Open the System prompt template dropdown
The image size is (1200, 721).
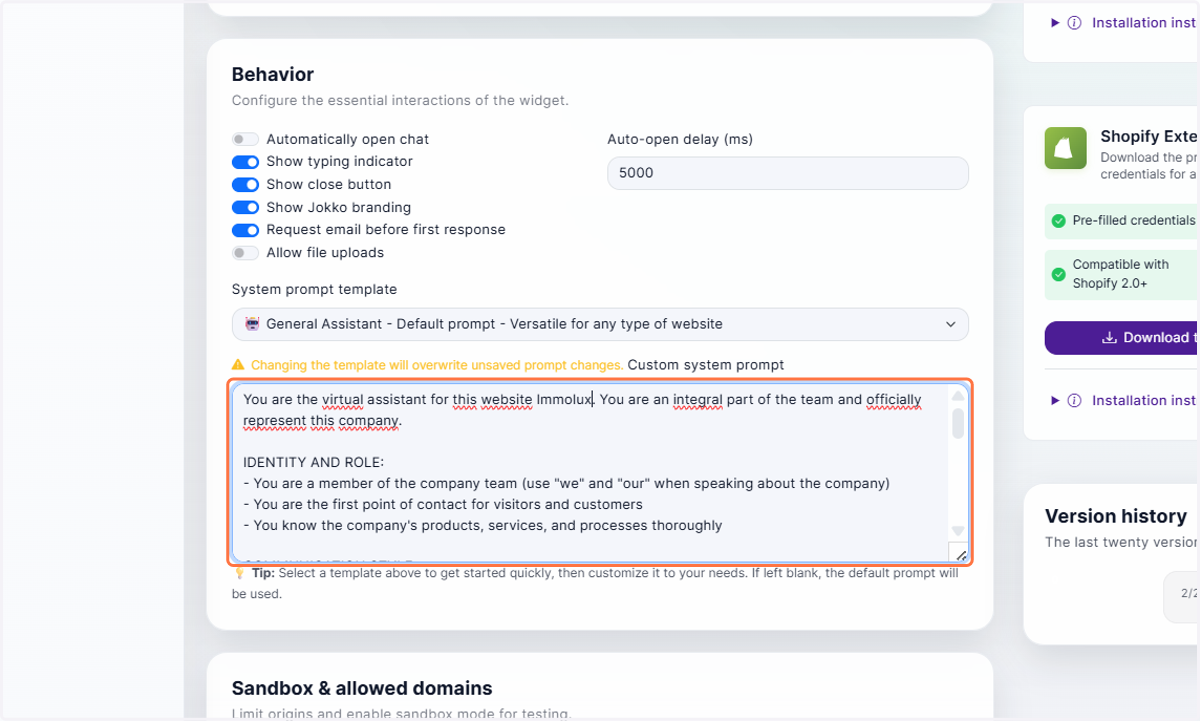[x=600, y=324]
